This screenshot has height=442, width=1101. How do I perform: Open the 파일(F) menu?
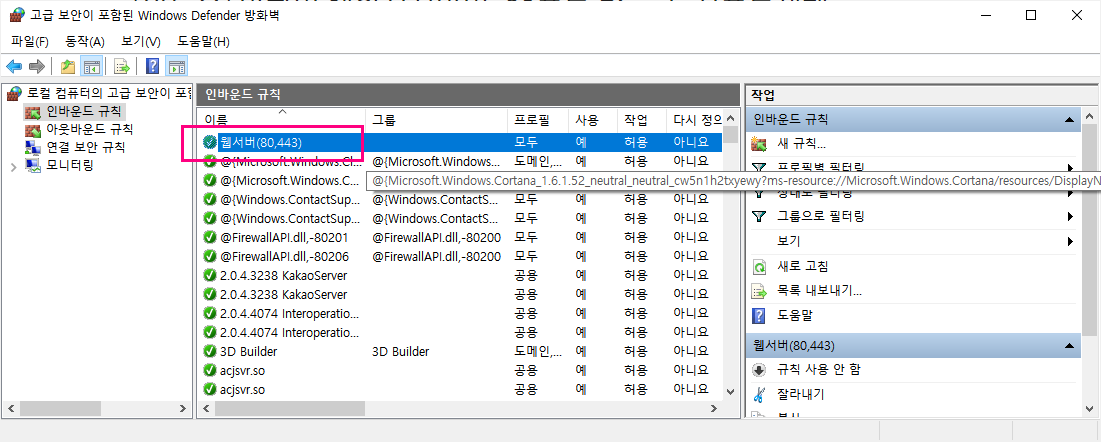(x=30, y=41)
